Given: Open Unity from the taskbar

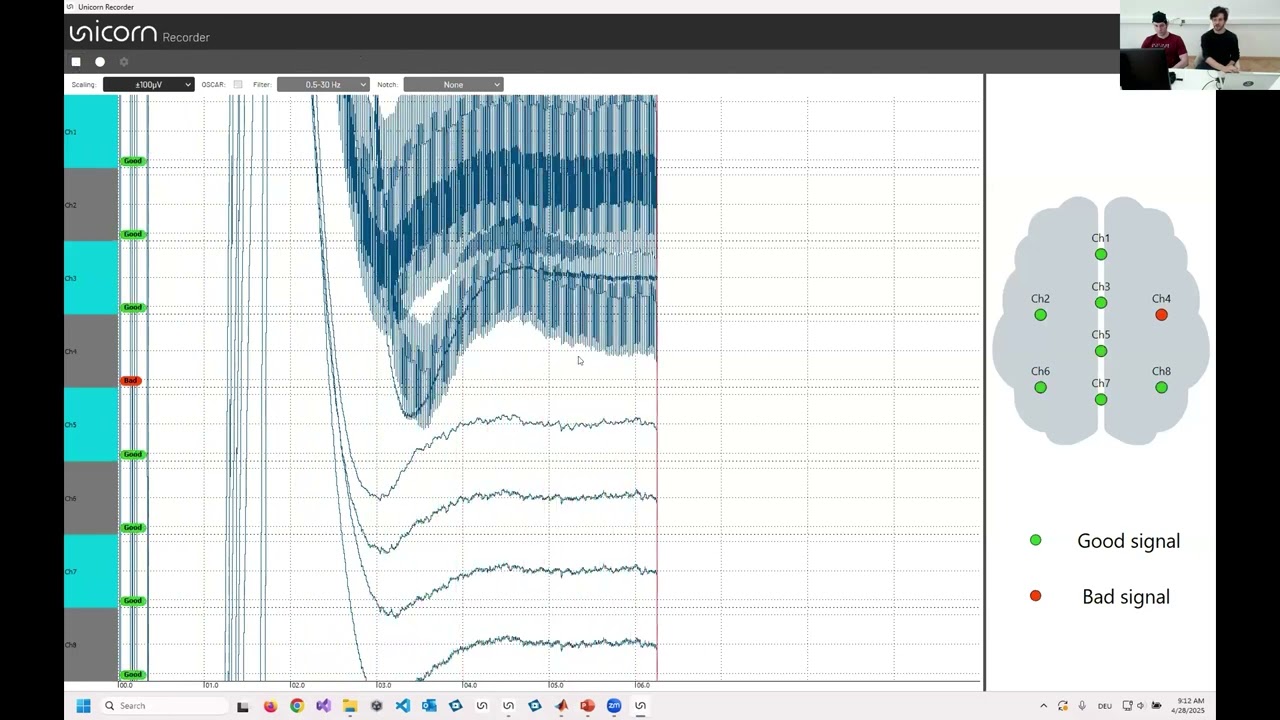Looking at the screenshot, I should click(x=376, y=706).
